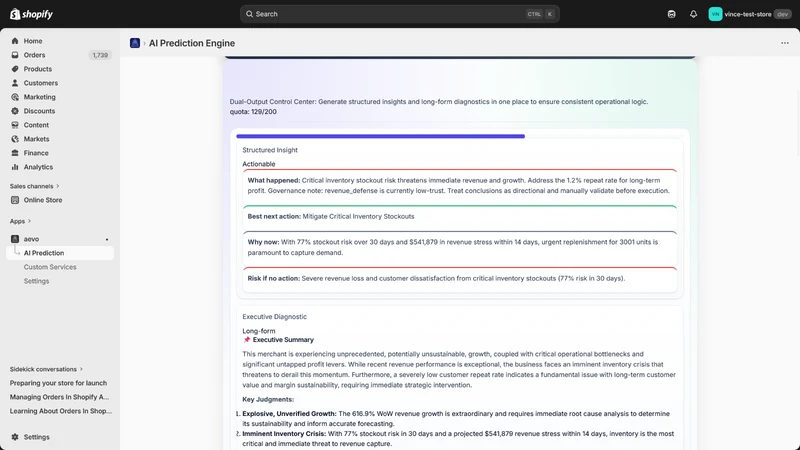Click the Shopify logo
Viewport: 800px width, 450px height.
click(x=32, y=14)
